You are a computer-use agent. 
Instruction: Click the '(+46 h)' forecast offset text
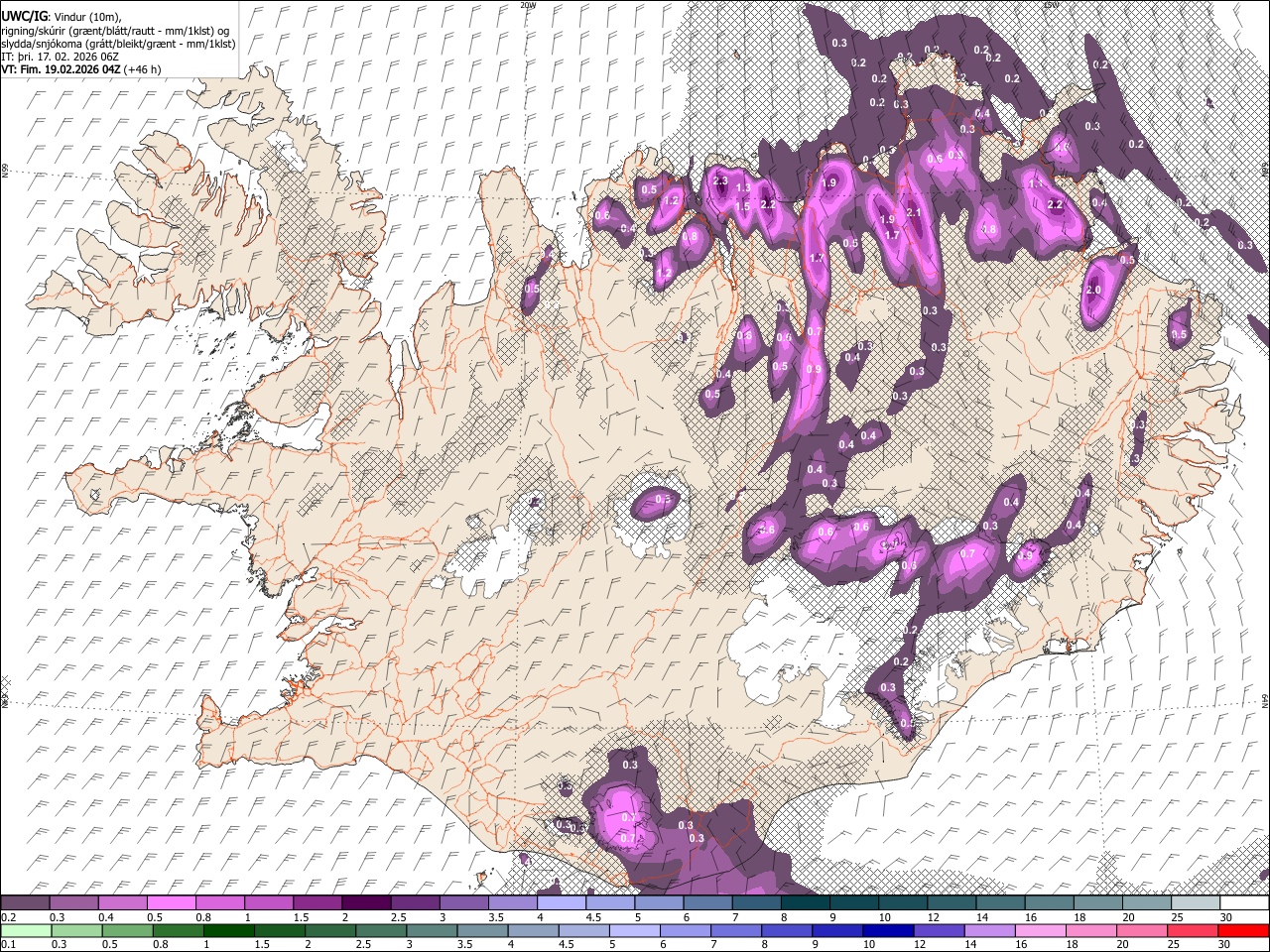(x=143, y=69)
